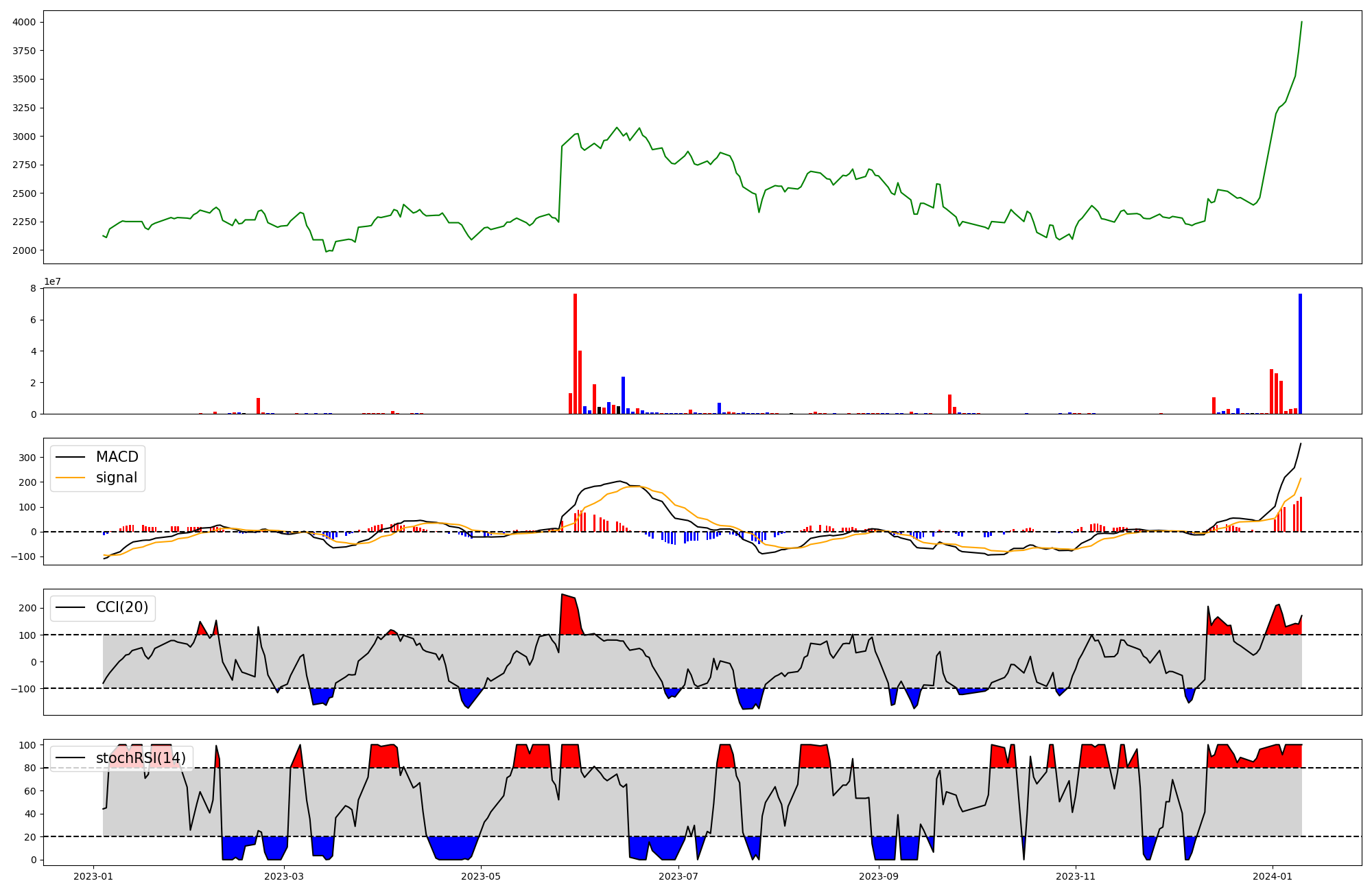Screen dimensions: 1372x892
Task: Click the 2023-01 date tick label
Action: point(93,876)
